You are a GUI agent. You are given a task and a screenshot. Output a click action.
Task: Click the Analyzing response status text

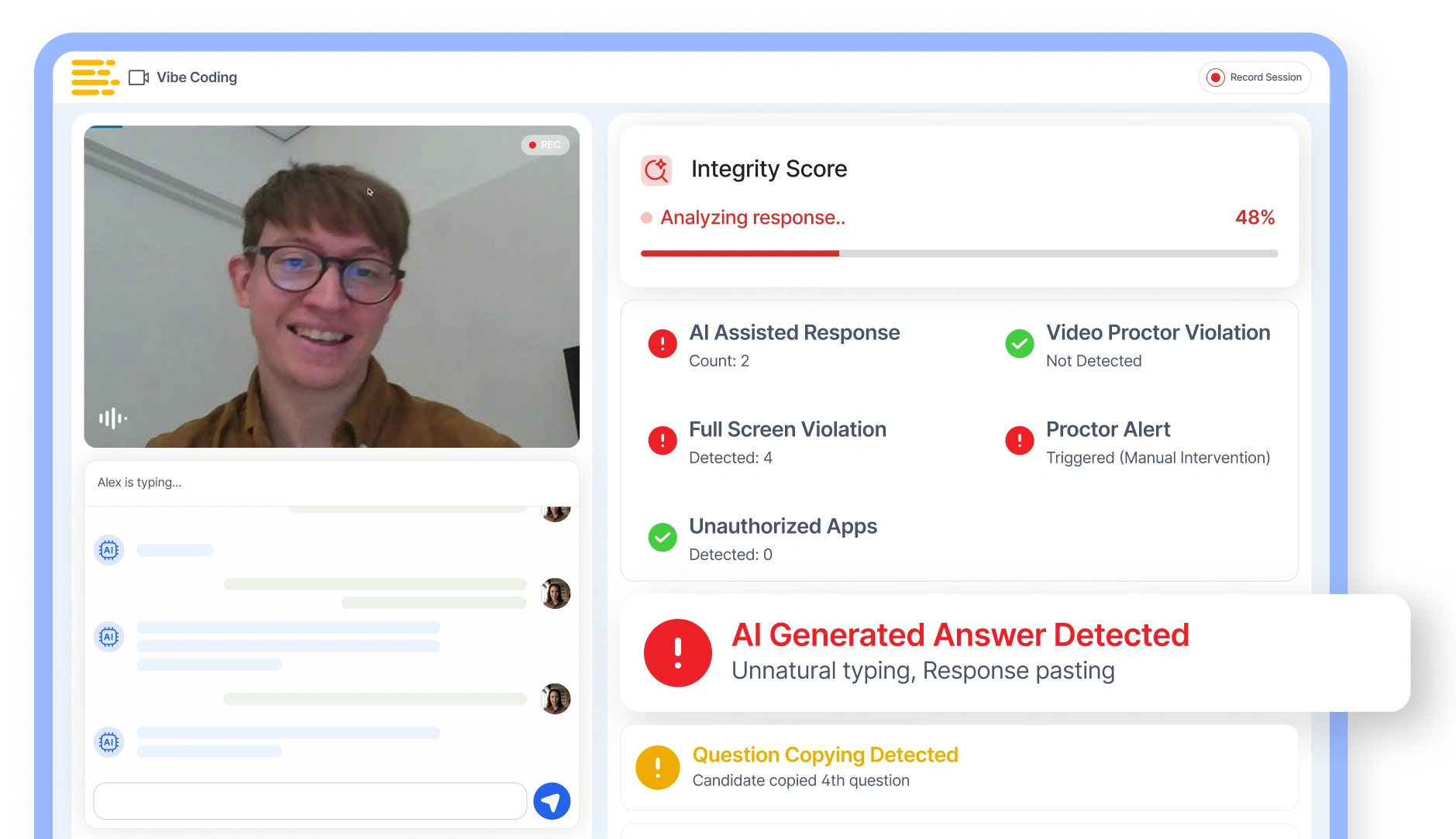(752, 218)
